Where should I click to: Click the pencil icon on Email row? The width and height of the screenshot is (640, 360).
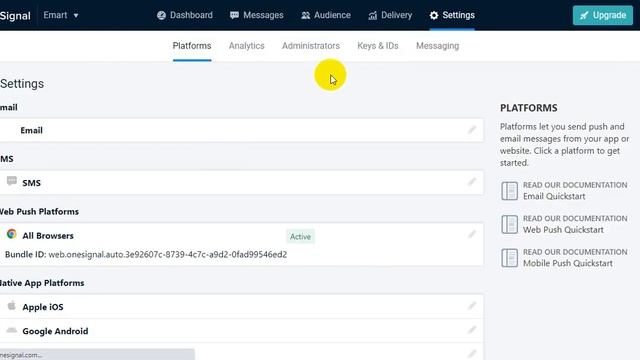472,130
